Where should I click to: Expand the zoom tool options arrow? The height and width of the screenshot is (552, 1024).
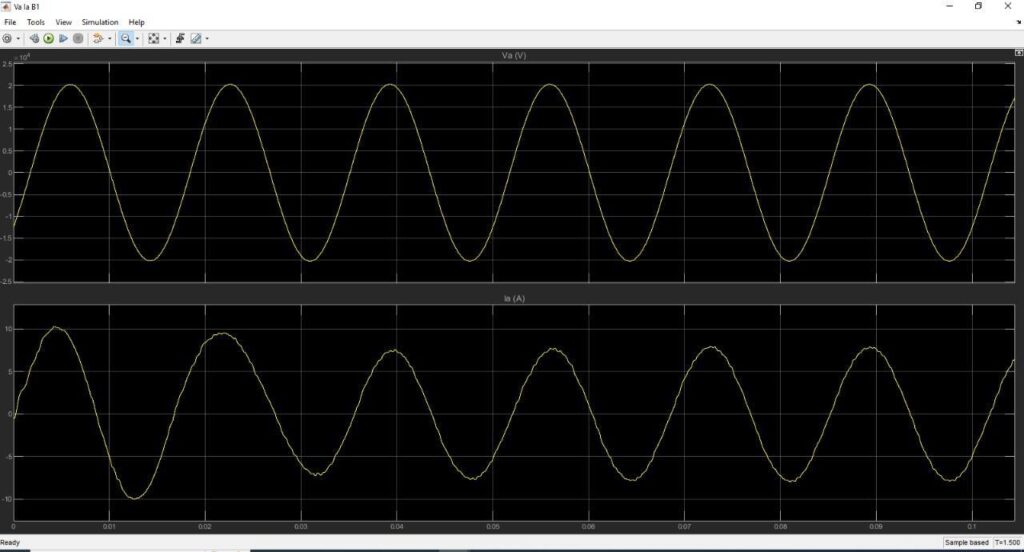tap(137, 39)
